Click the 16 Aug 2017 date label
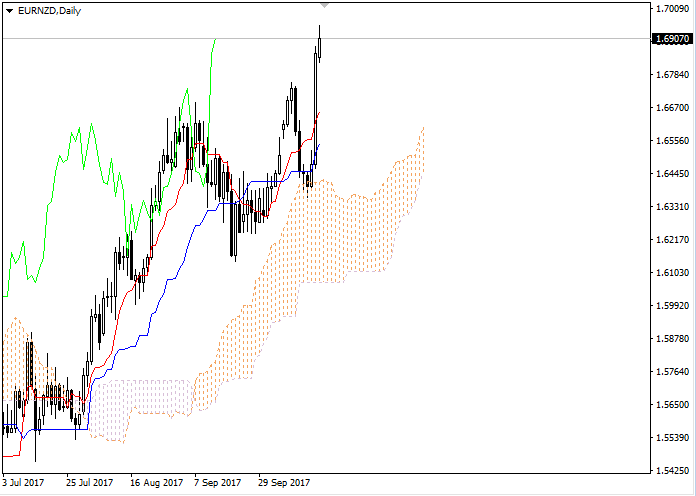 click(157, 482)
